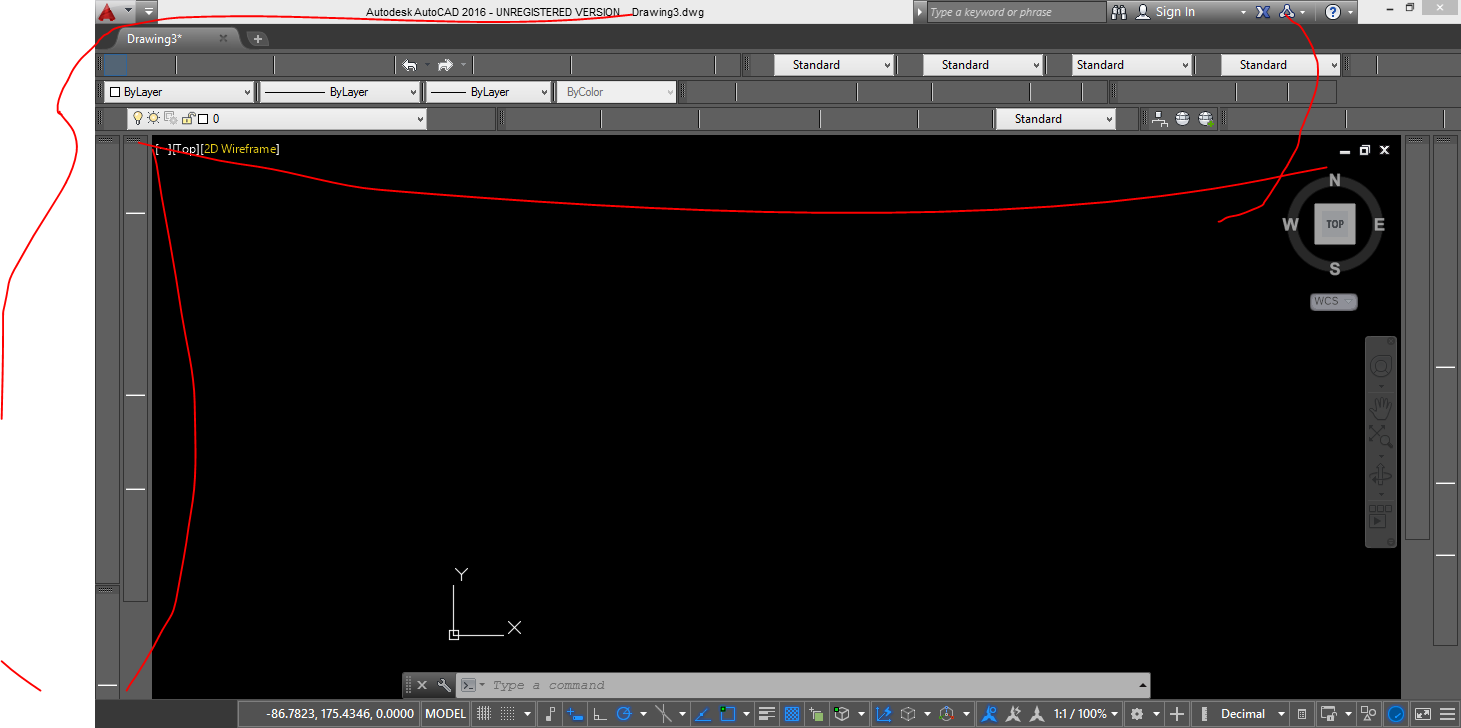Click the Sign In button
Screen dimensions: 1461x728
(1175, 12)
